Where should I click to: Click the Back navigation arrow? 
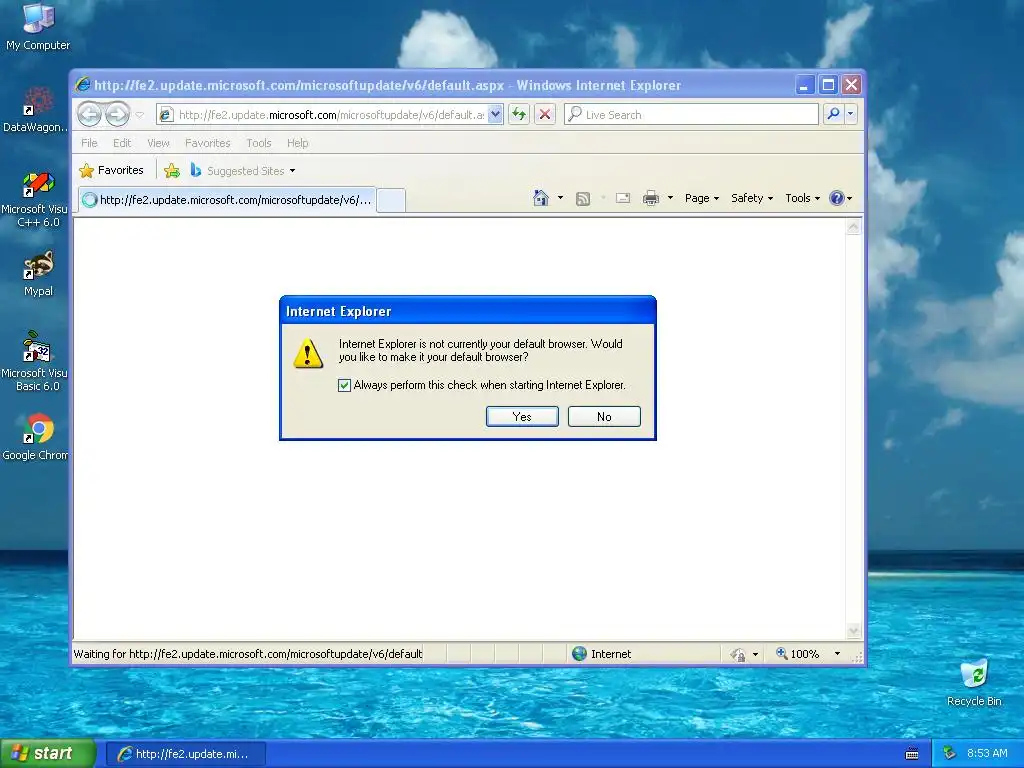point(89,115)
